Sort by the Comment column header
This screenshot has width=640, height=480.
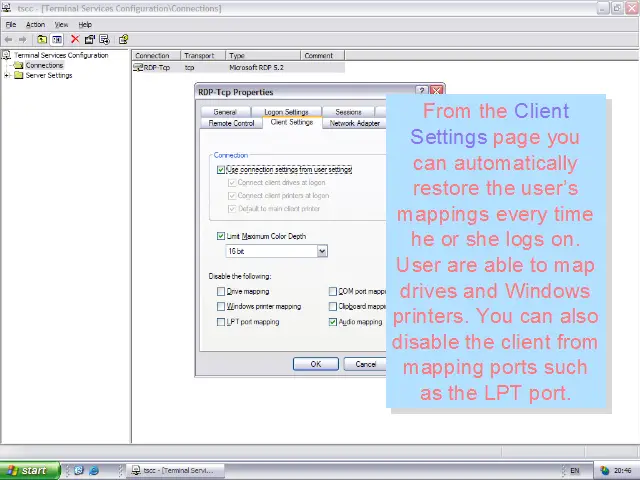pos(322,56)
